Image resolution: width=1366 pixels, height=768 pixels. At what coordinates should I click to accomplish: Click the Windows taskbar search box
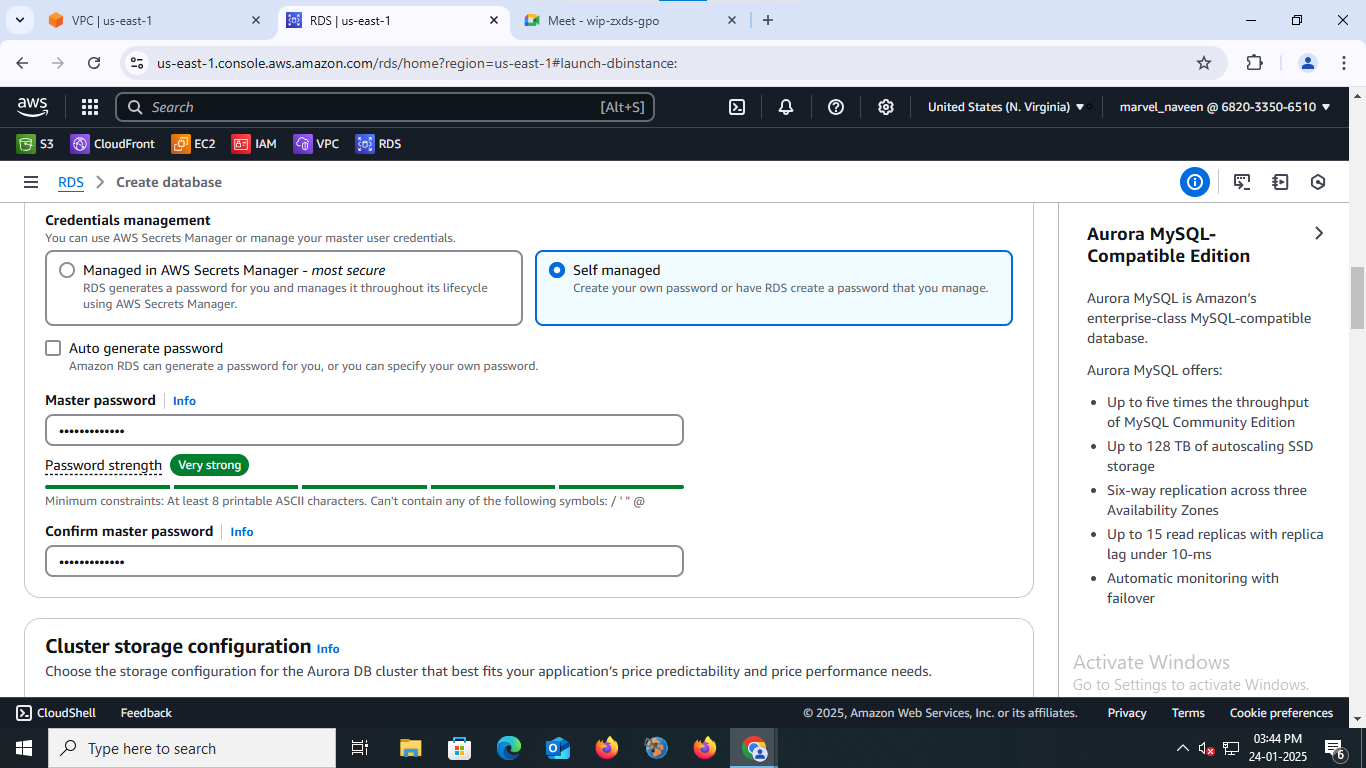[192, 748]
